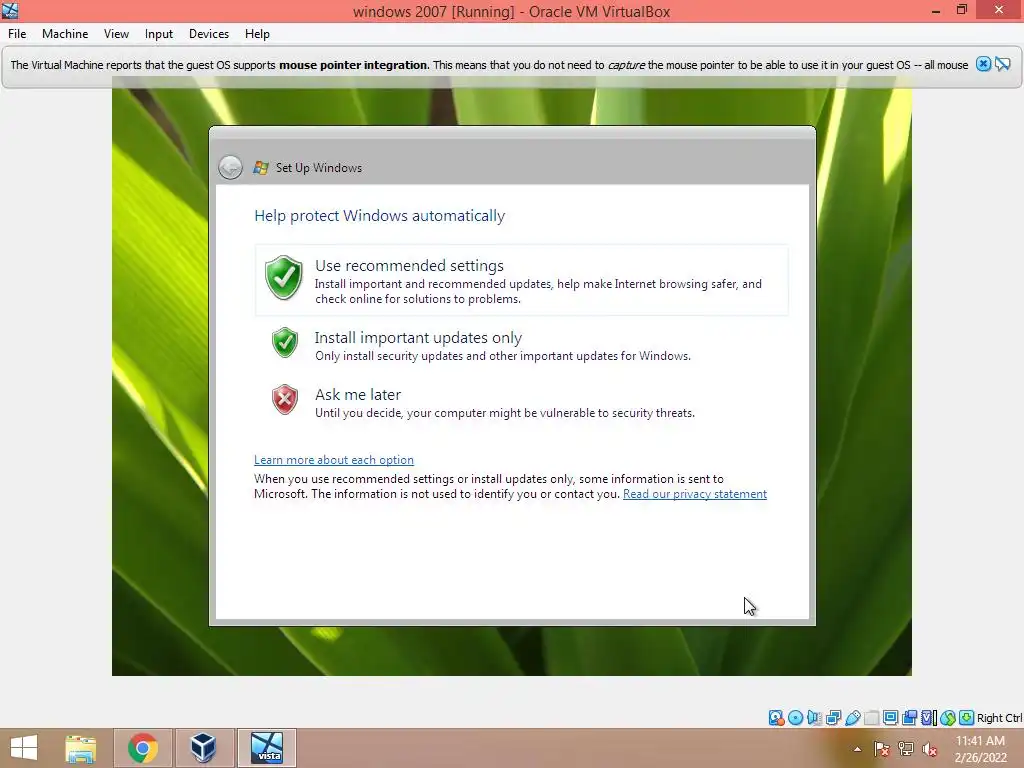Image resolution: width=1024 pixels, height=768 pixels.
Task: Click the green shield for recommended settings
Action: [x=283, y=278]
